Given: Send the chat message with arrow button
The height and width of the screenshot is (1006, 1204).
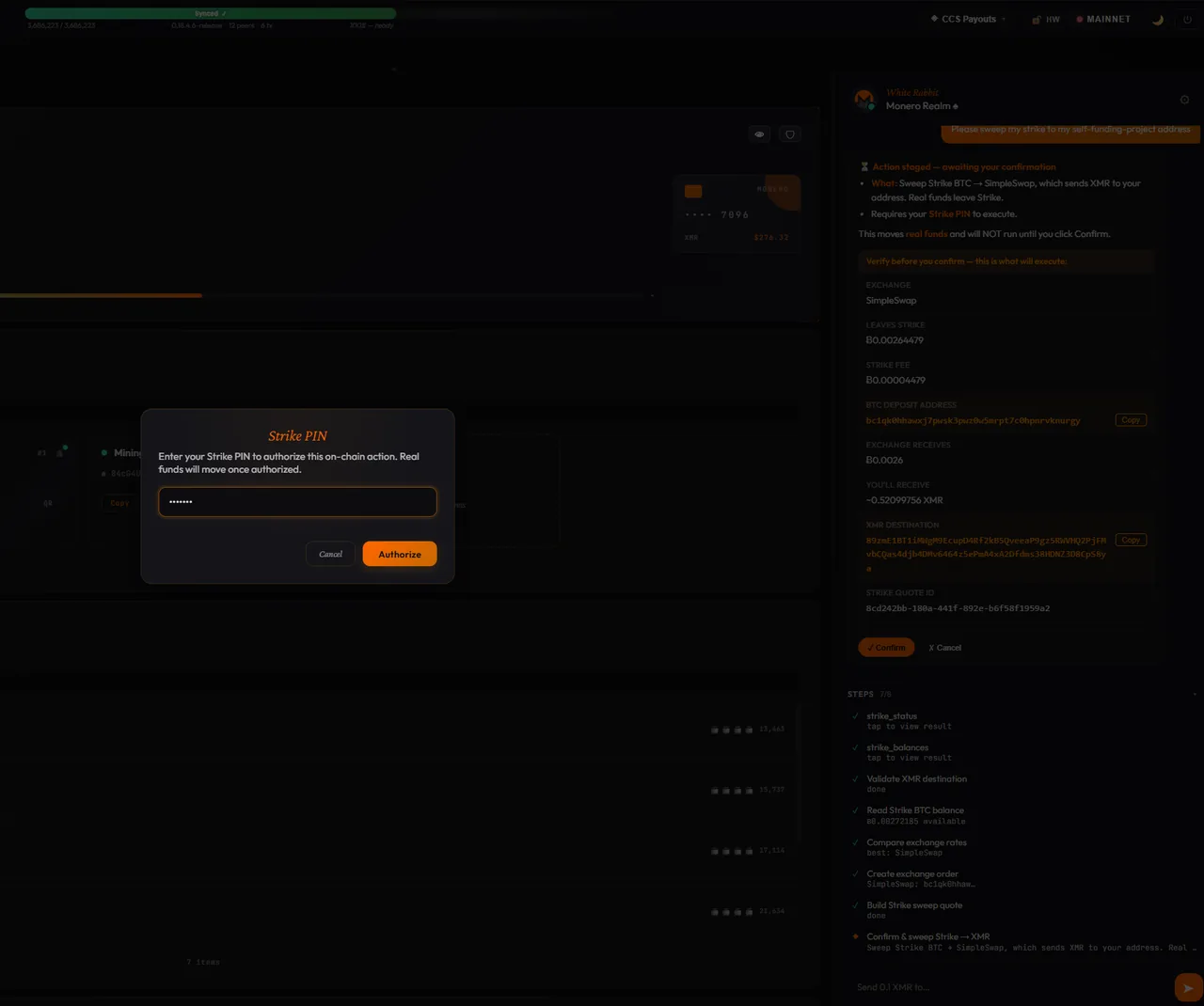Looking at the screenshot, I should 1188,988.
